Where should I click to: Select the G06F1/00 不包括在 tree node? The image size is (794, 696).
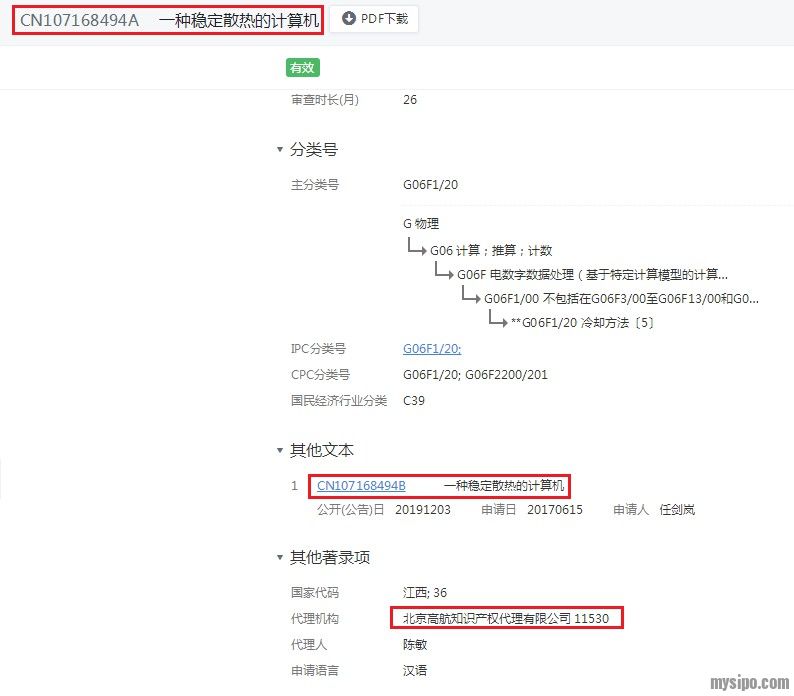click(620, 299)
